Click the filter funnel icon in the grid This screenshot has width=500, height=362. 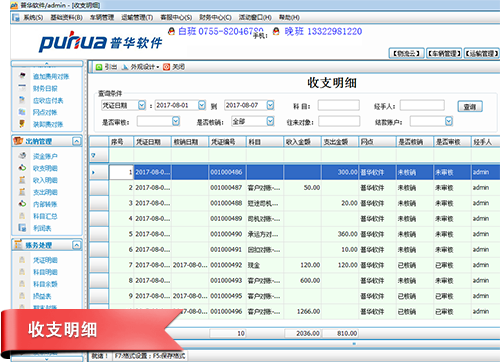[93, 155]
